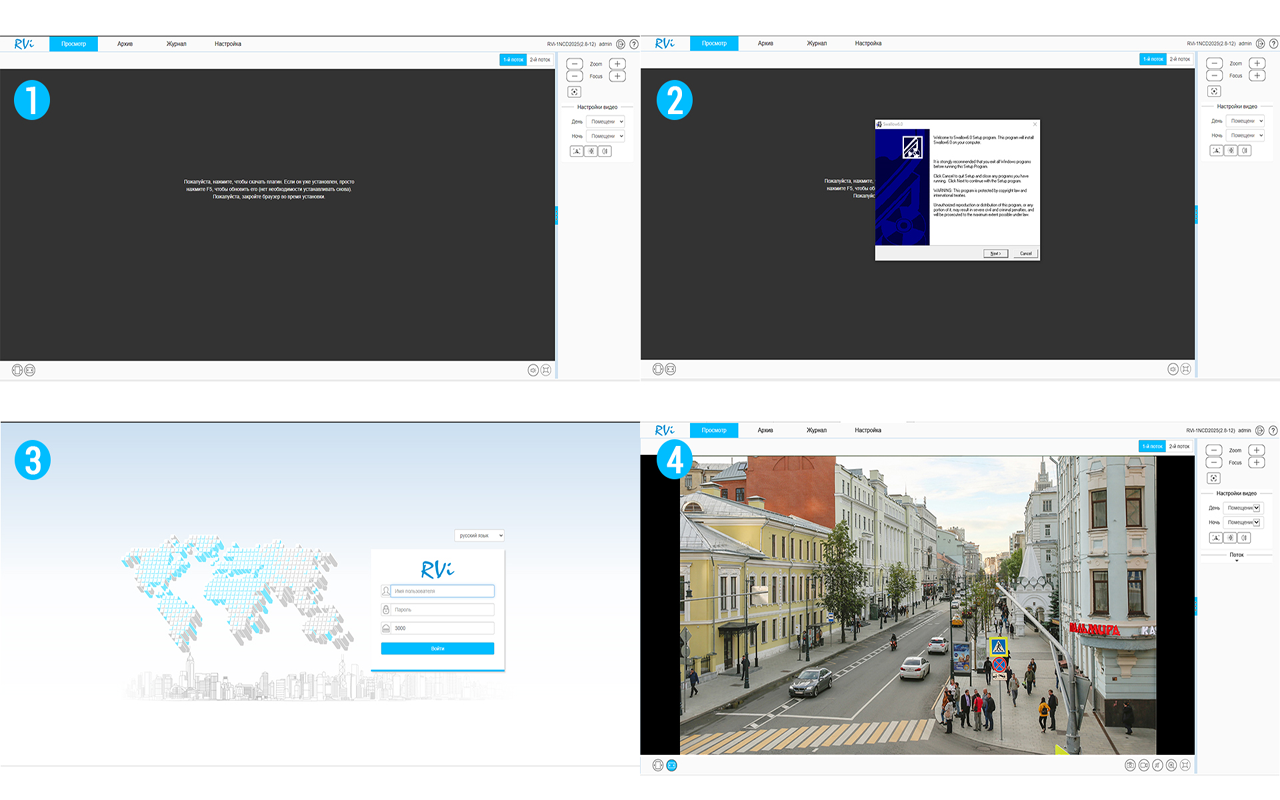Open the Настройка menu
The height and width of the screenshot is (800, 1280).
(x=867, y=430)
